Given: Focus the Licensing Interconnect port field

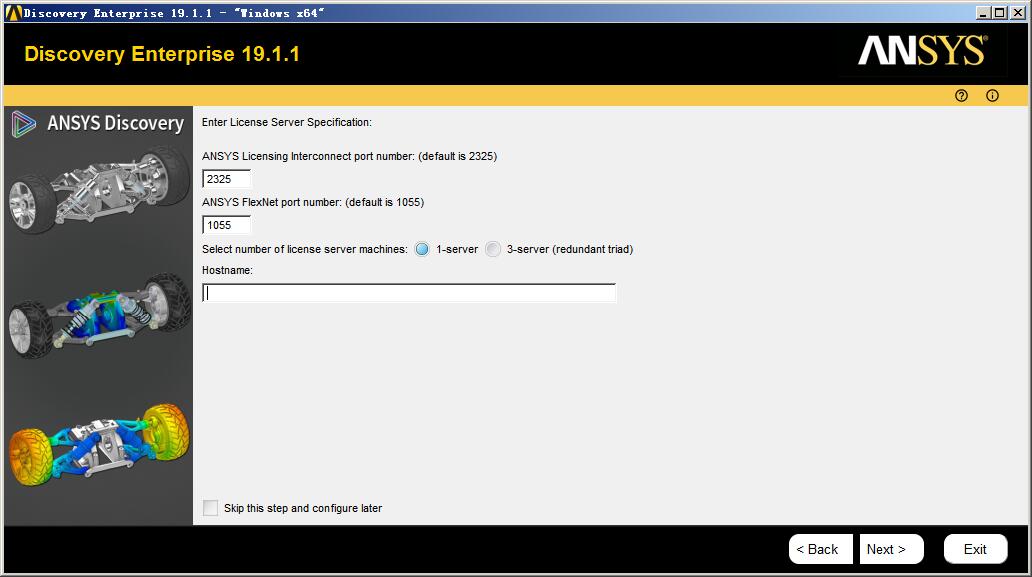Looking at the screenshot, I should pyautogui.click(x=226, y=179).
